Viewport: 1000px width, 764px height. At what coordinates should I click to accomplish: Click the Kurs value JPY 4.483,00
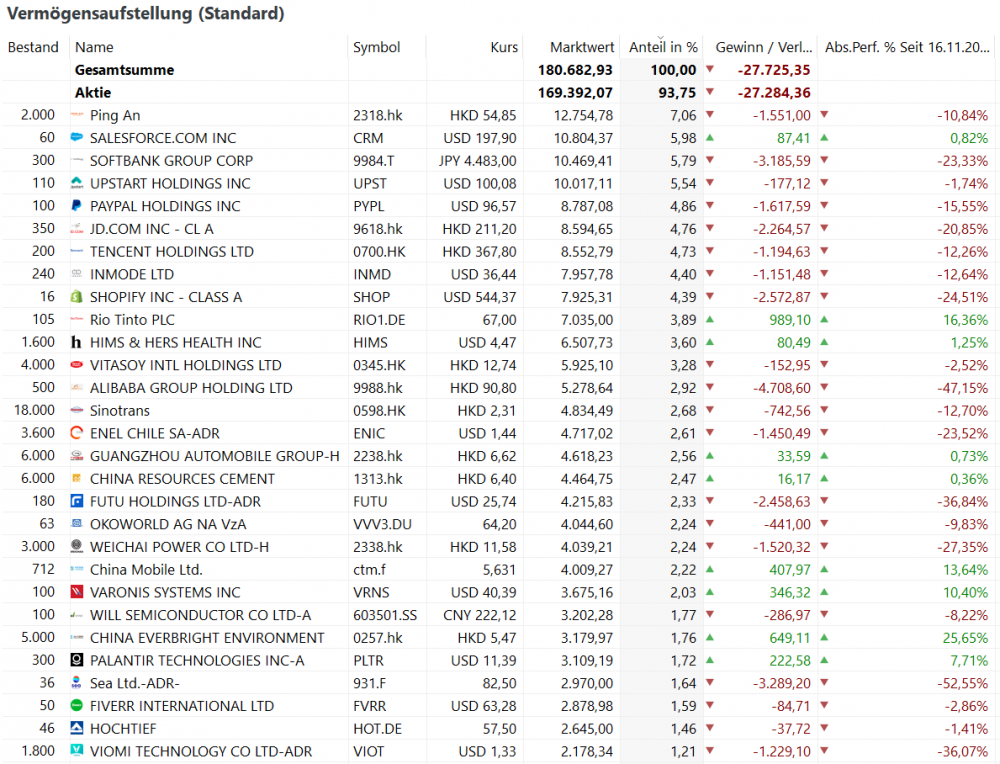coord(478,161)
